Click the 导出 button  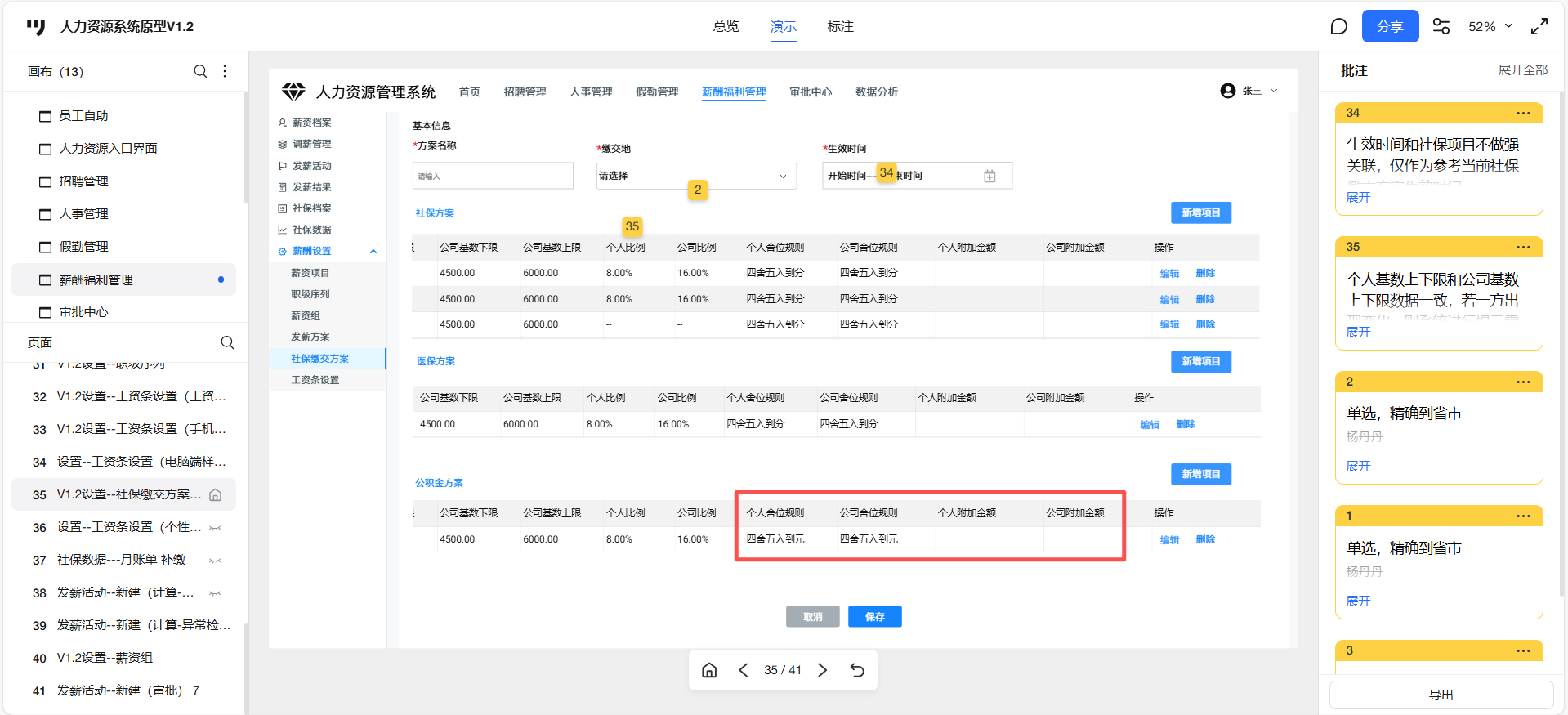pos(1441,695)
